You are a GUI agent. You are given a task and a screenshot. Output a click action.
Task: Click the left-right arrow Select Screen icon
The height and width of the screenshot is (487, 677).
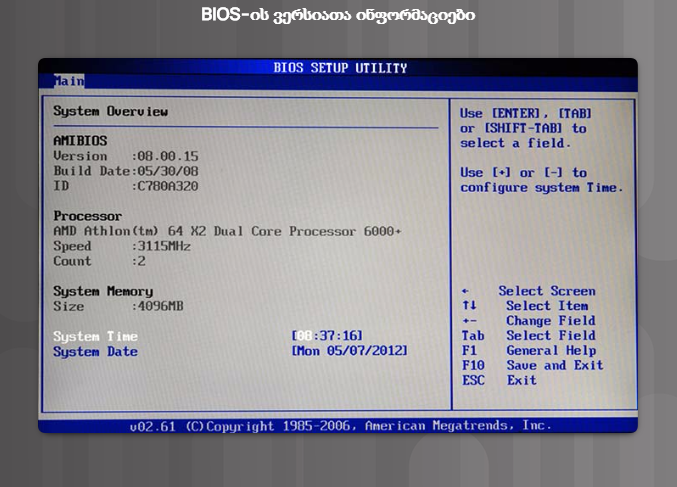coord(465,291)
